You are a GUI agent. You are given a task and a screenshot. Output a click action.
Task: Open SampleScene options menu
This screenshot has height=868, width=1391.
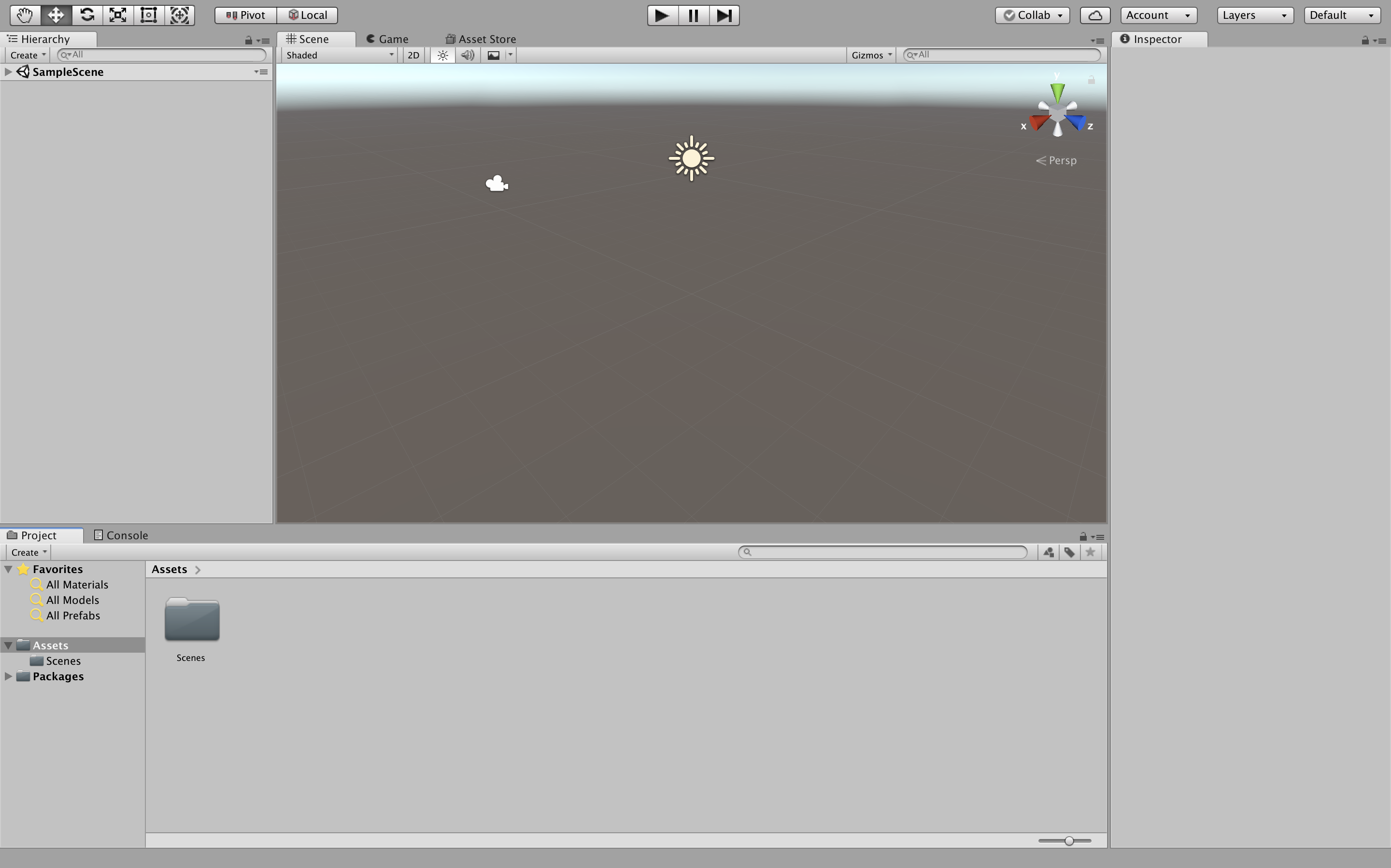point(261,72)
